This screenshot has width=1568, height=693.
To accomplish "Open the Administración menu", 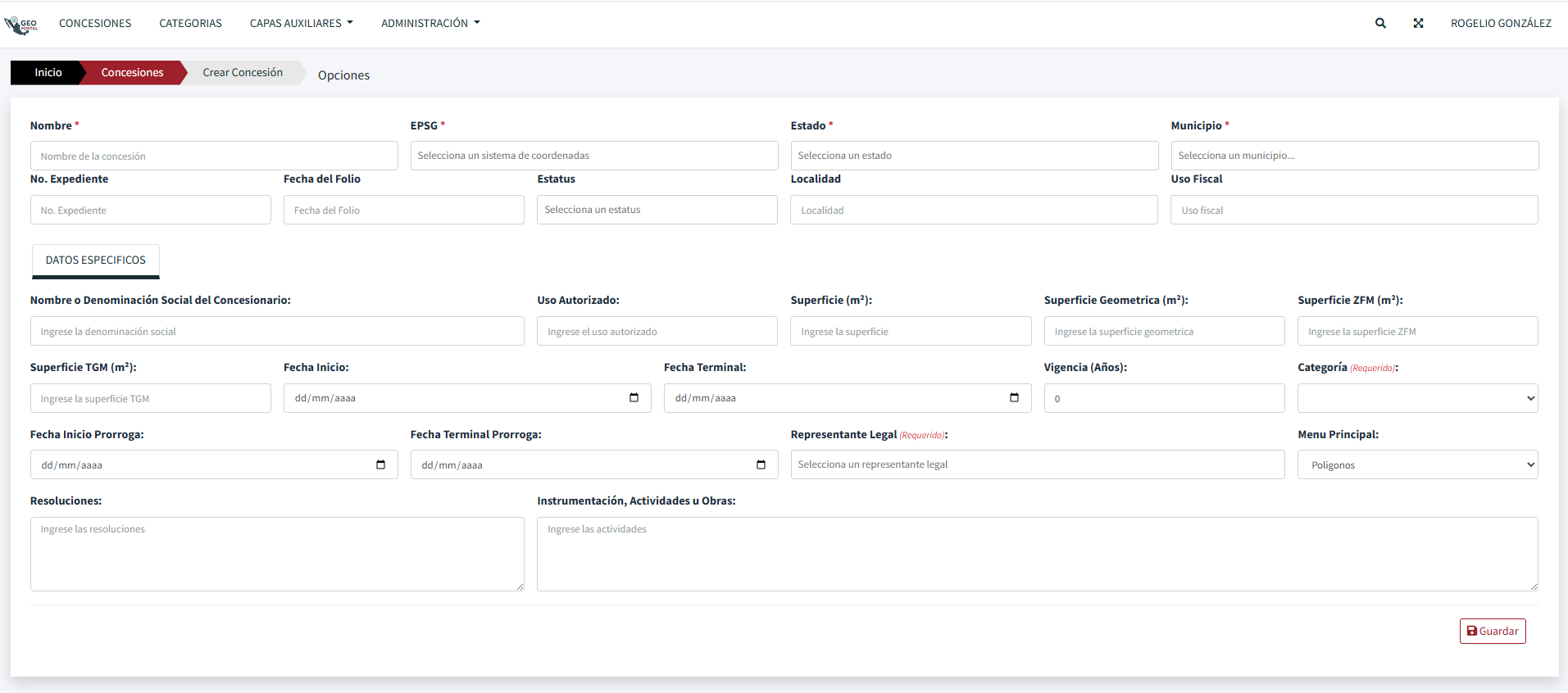I will [429, 24].
